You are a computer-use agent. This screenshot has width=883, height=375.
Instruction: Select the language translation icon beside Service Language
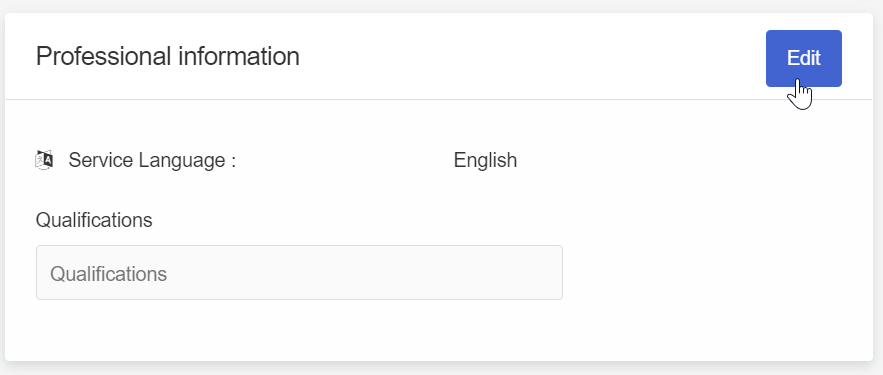coord(44,160)
